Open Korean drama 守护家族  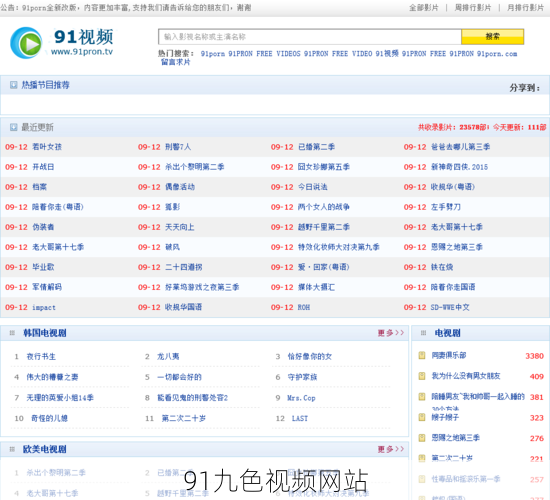click(x=302, y=377)
